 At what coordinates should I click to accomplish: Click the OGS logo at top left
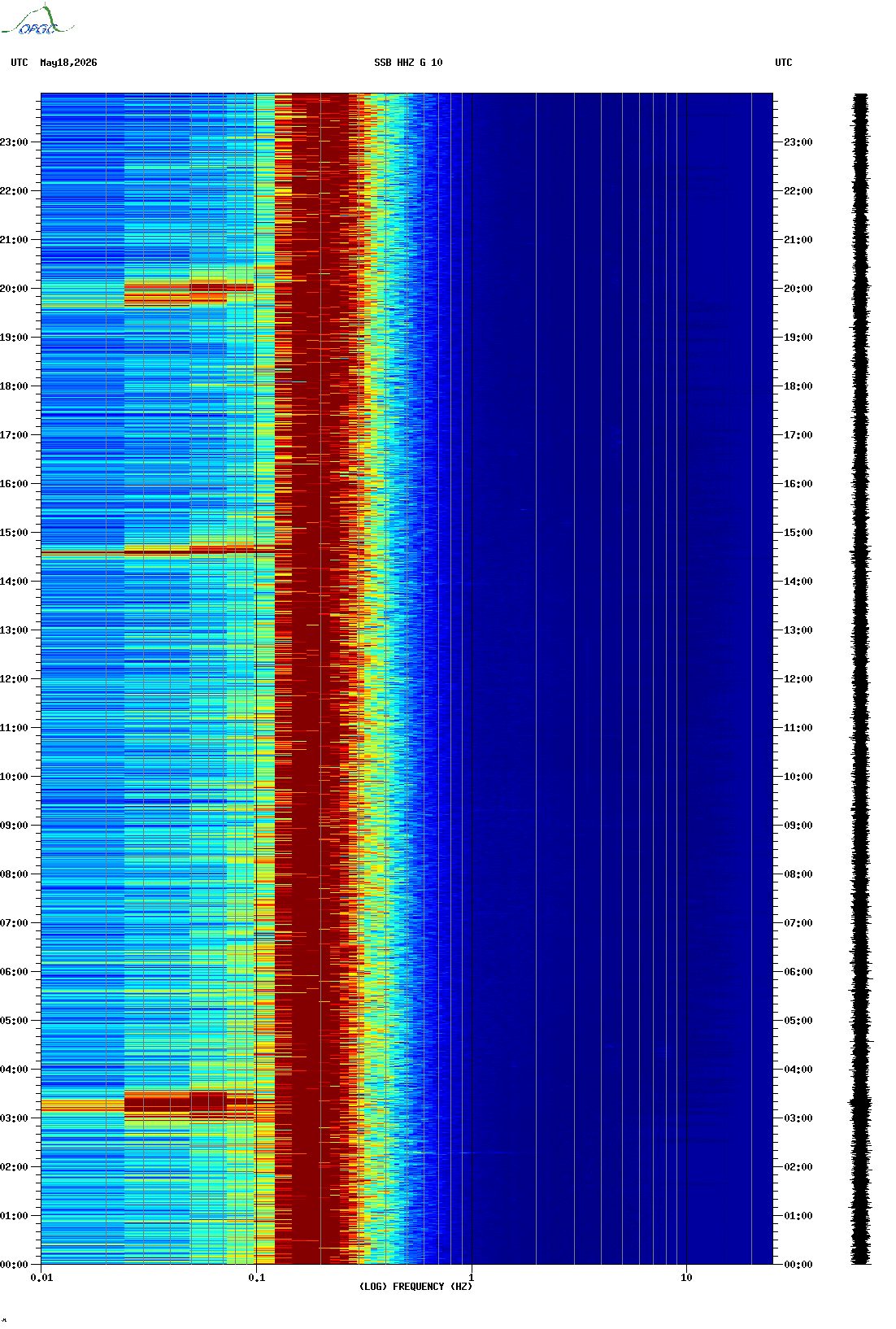coord(37,21)
